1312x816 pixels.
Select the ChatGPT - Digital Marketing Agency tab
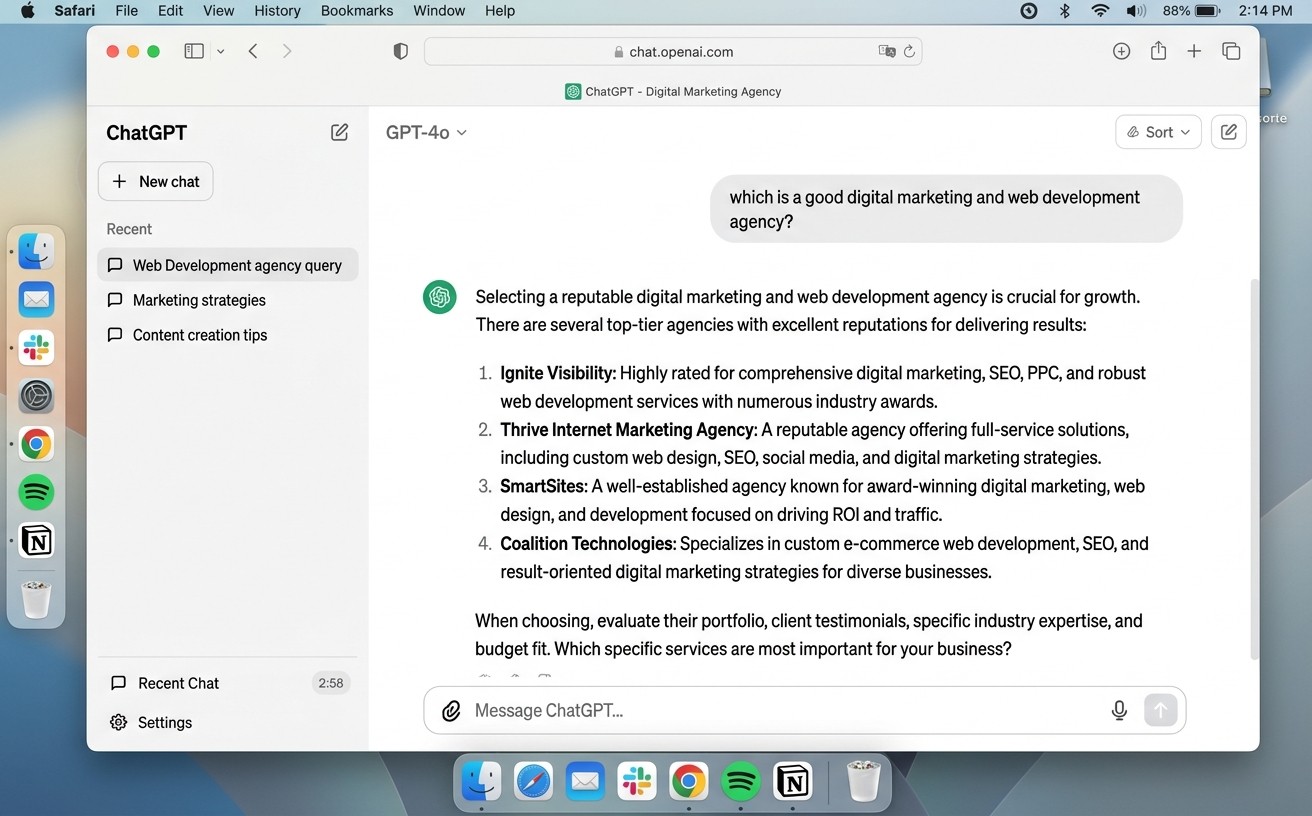673,91
